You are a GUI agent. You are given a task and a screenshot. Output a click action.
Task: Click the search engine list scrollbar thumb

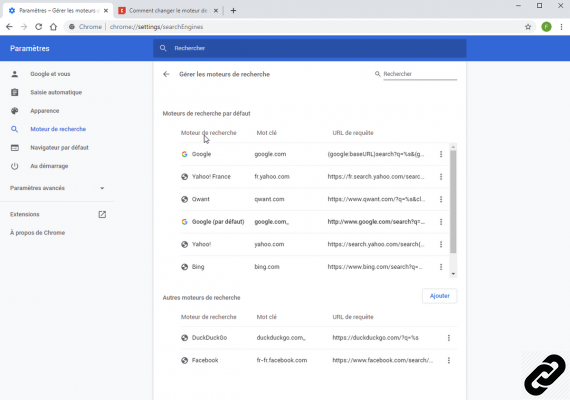pyautogui.click(x=453, y=202)
